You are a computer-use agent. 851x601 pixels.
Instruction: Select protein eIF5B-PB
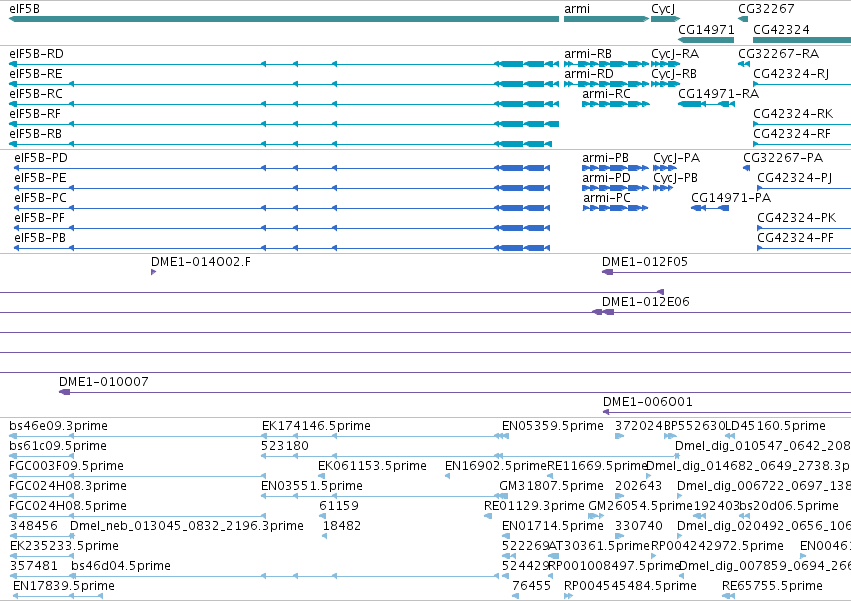pyautogui.click(x=282, y=248)
